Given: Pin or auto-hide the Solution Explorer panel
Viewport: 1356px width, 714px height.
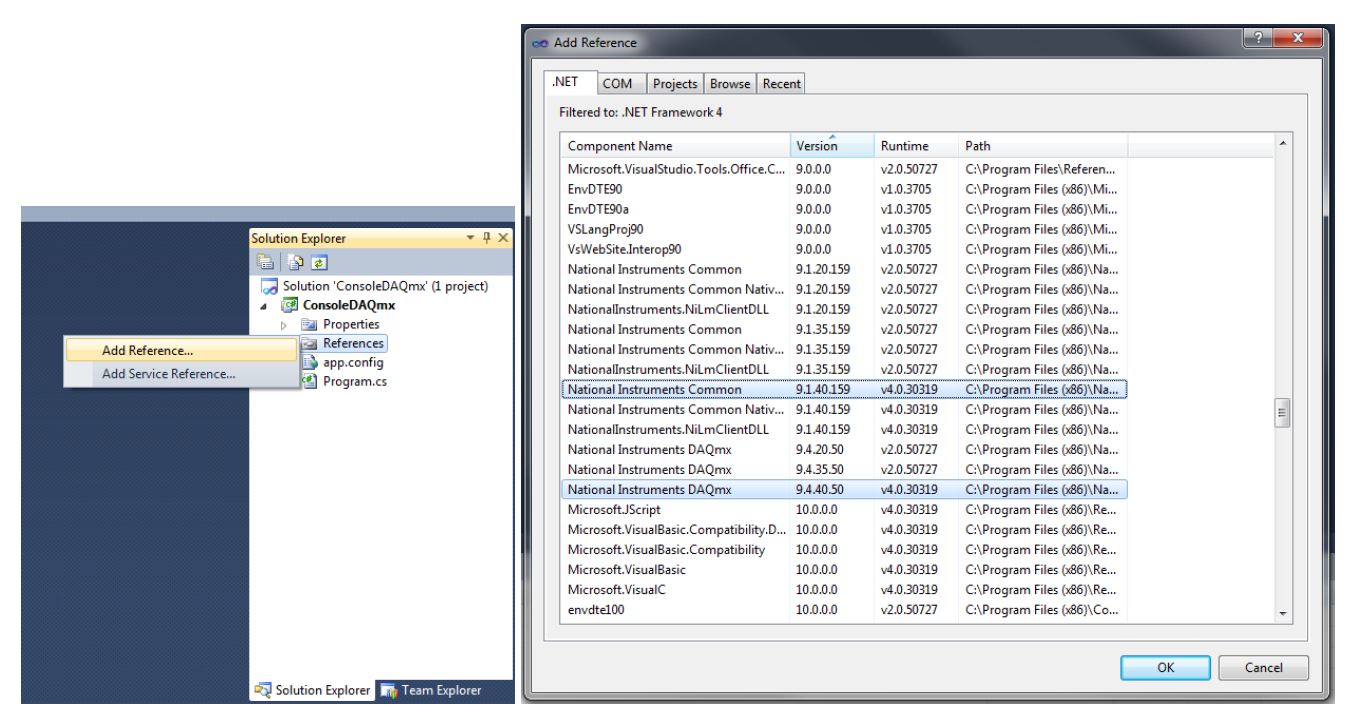Looking at the screenshot, I should tap(487, 238).
